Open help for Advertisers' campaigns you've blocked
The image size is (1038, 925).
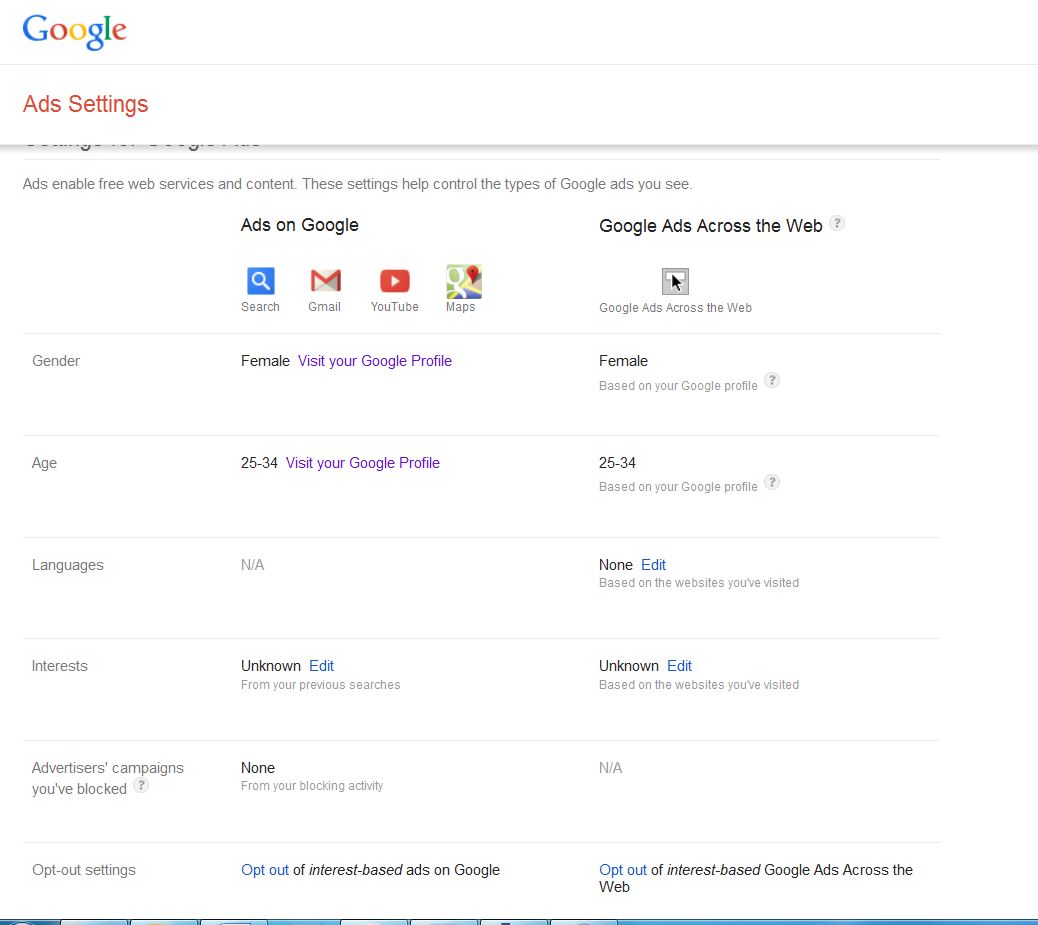pos(141,786)
